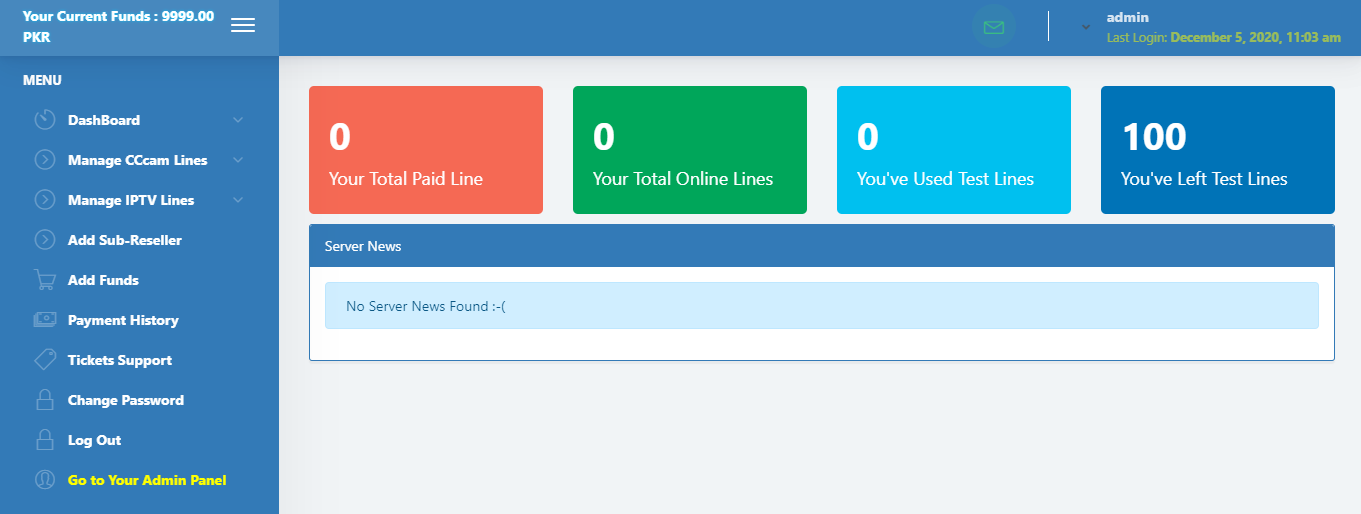Click the Your Current Funds 9999.00 PKR text
The image size is (1361, 514).
tap(118, 27)
